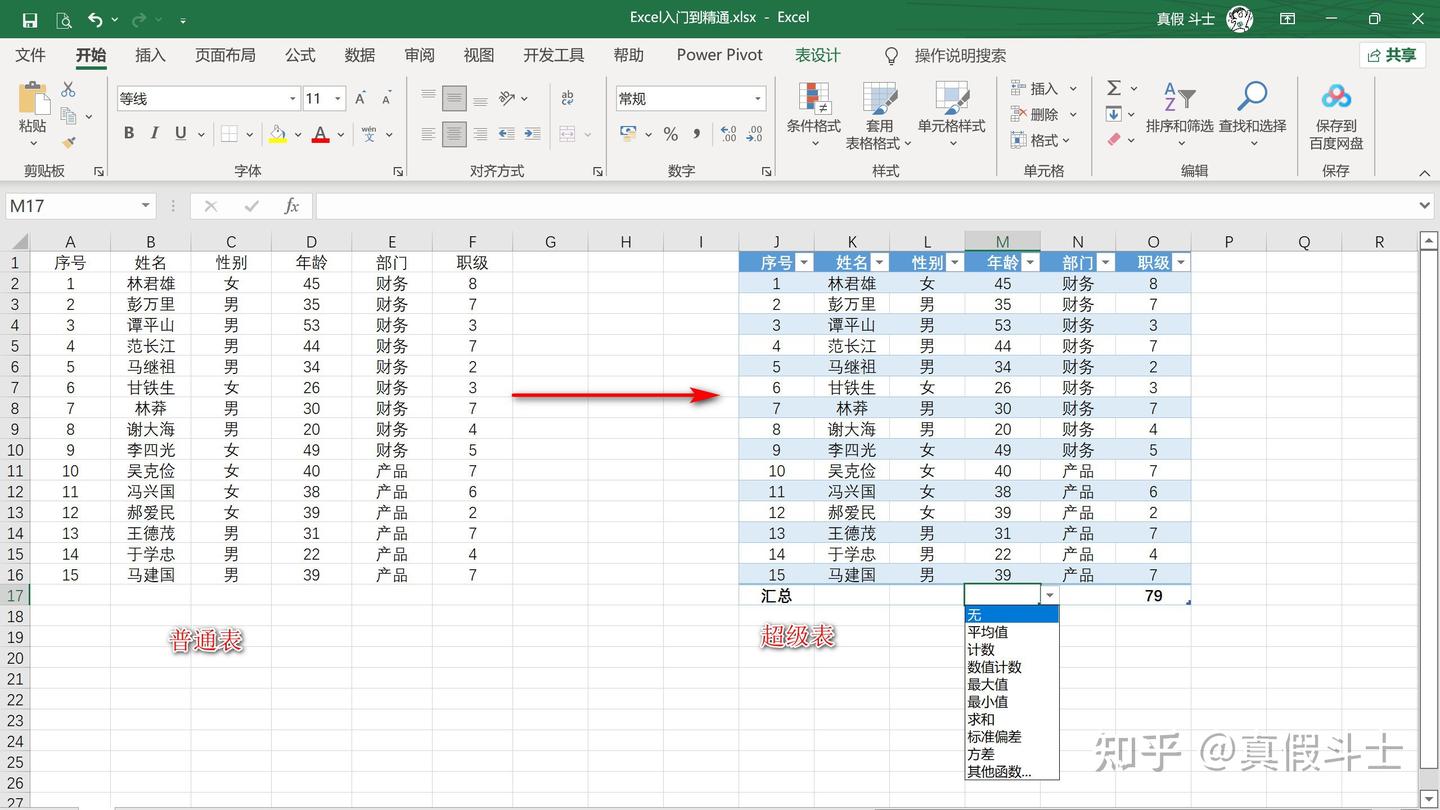
Task: Click the borders icon in font group
Action: point(229,133)
